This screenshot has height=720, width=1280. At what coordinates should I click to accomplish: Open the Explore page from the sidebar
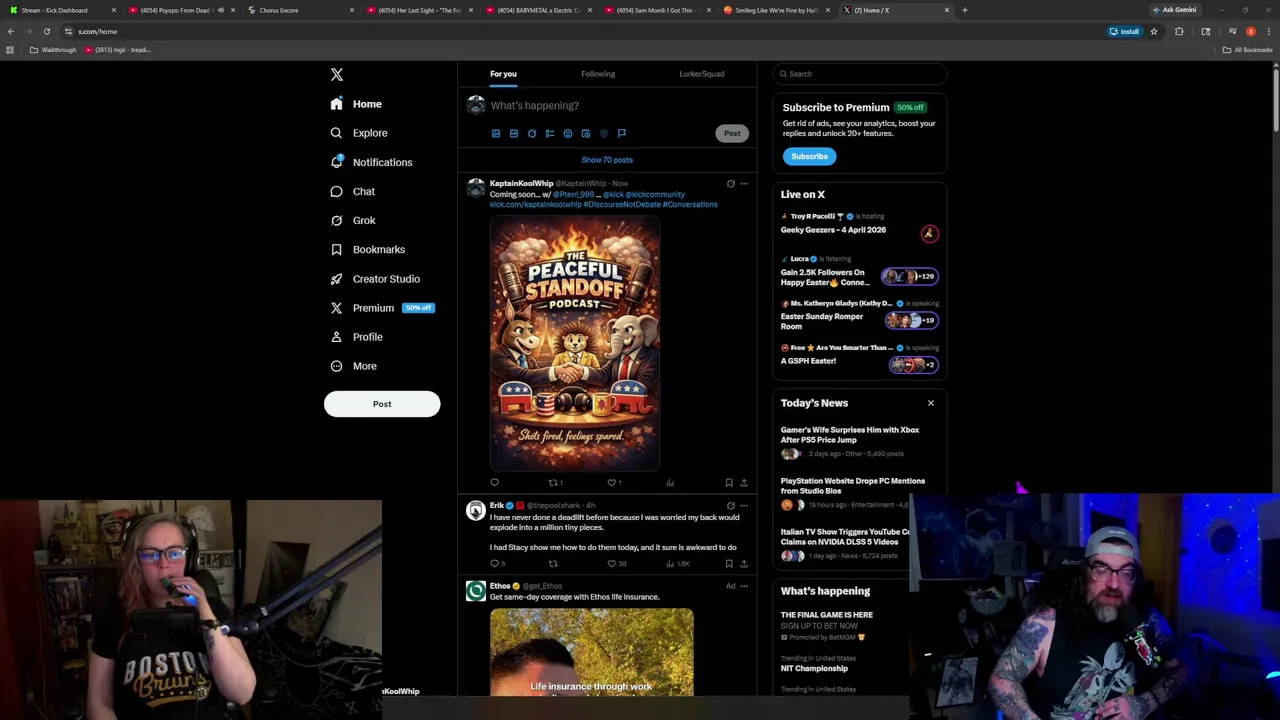tap(359, 133)
